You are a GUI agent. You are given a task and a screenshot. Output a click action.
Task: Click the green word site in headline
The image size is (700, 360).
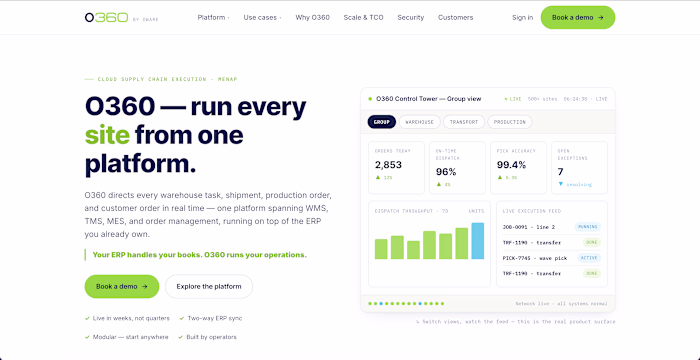pos(107,134)
